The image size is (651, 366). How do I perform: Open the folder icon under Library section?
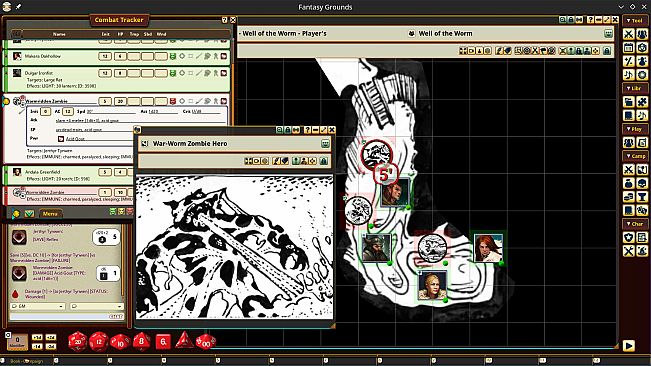[629, 102]
